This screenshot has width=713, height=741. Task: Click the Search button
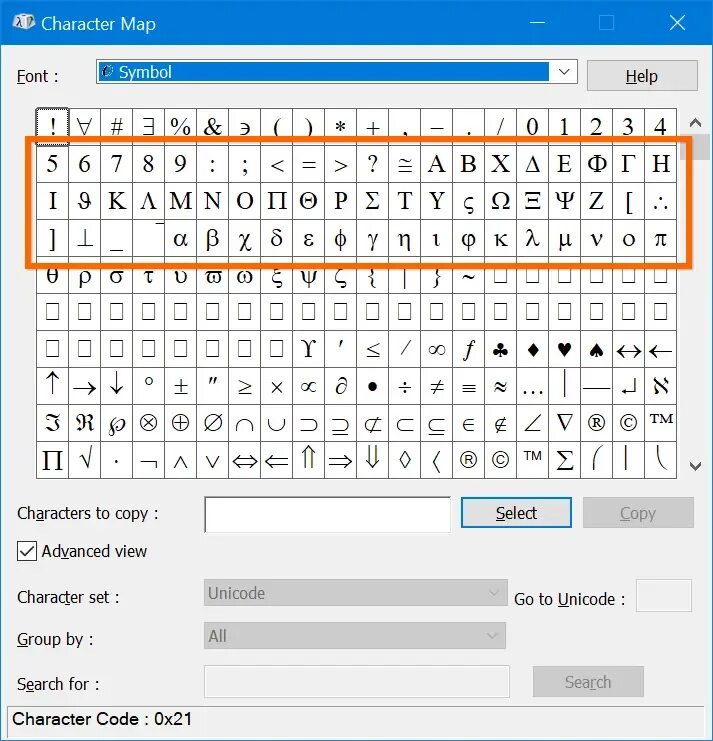(588, 681)
